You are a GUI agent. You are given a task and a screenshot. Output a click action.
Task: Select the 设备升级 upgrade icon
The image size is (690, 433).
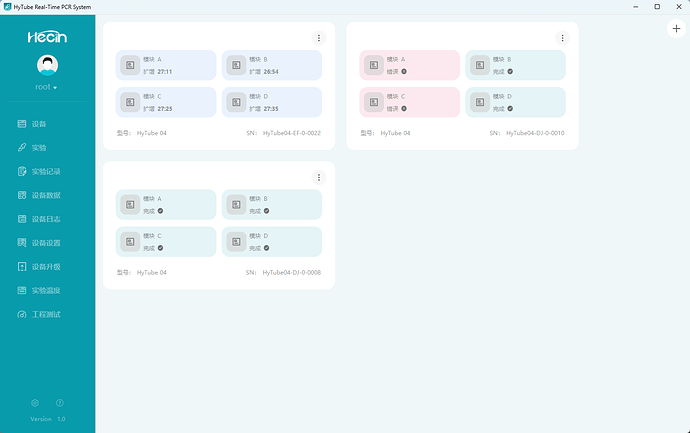coord(22,267)
